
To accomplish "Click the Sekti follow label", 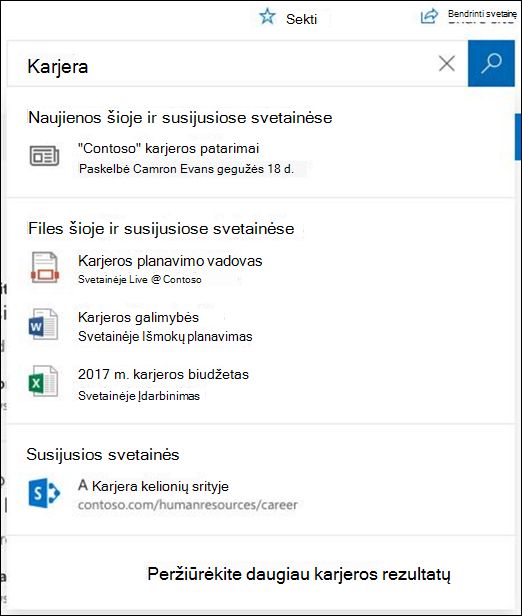I will point(301,19).
